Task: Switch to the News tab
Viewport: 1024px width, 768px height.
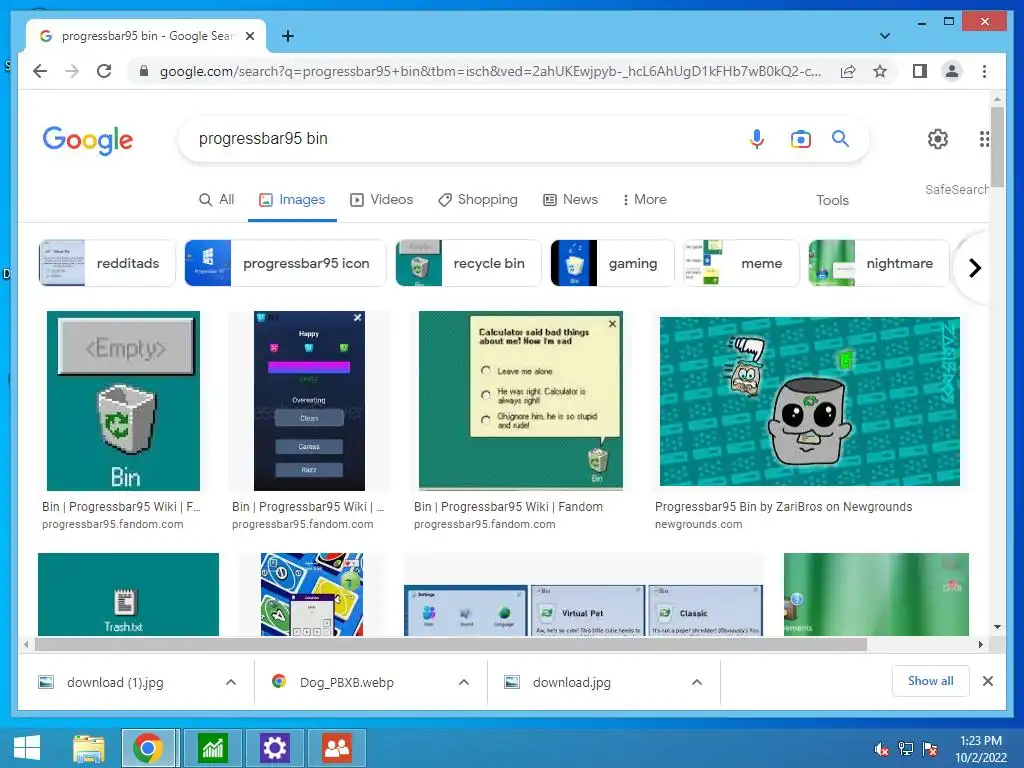Action: 570,200
